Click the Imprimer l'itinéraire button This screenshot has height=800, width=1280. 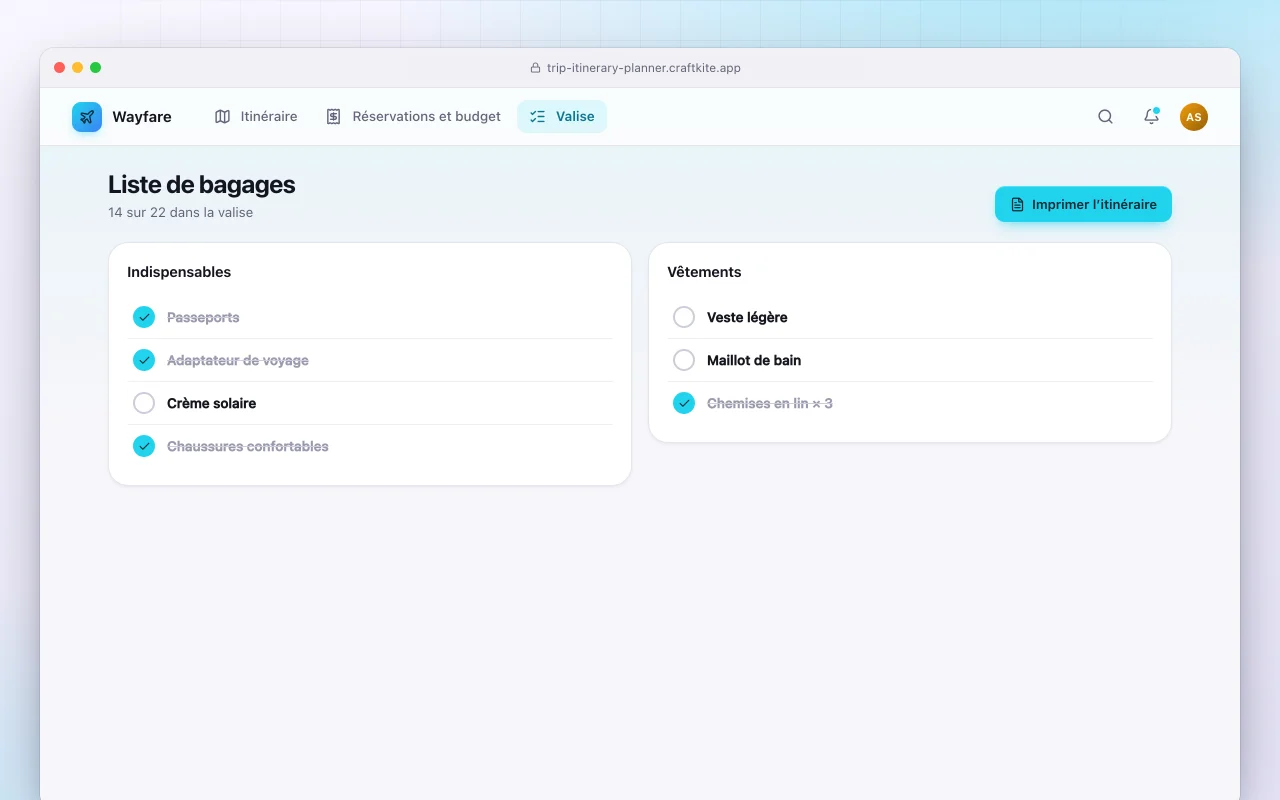[x=1083, y=204]
